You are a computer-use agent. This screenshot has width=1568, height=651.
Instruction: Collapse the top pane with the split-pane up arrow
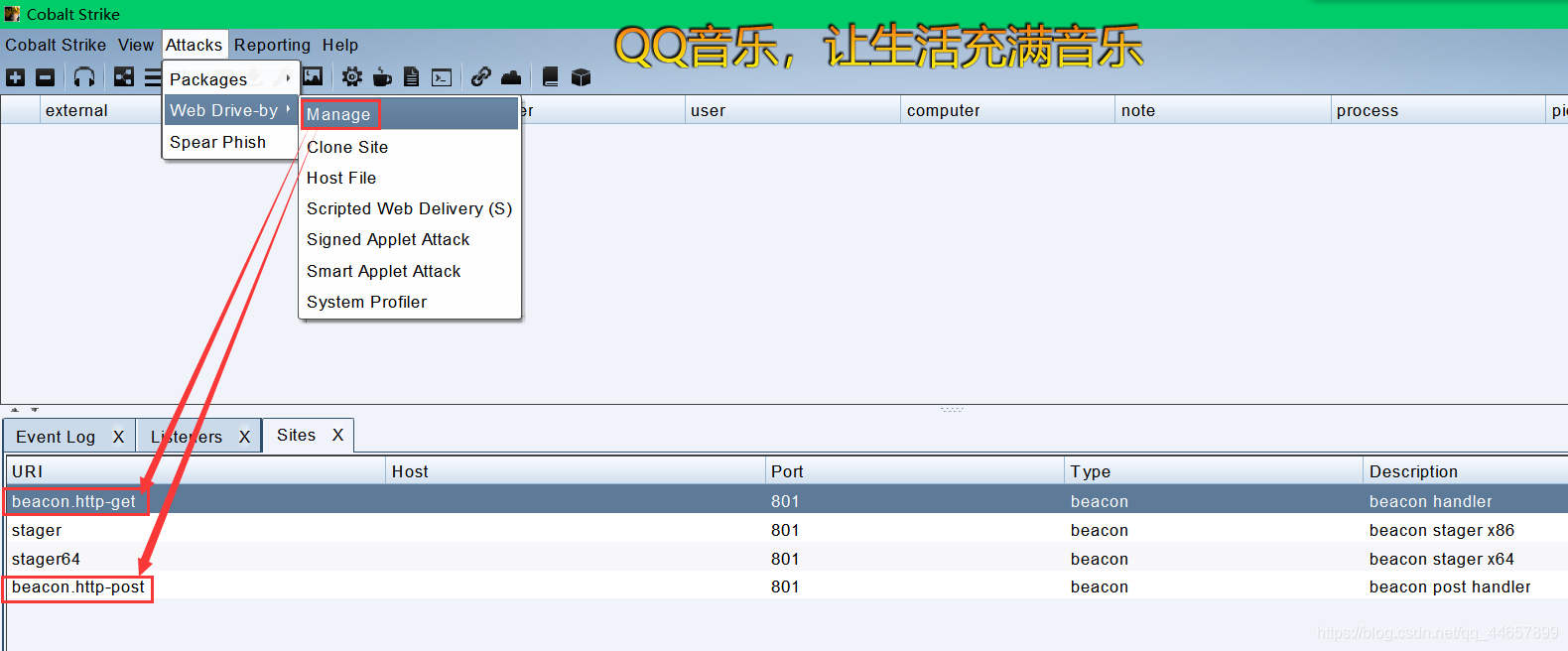click(x=15, y=409)
